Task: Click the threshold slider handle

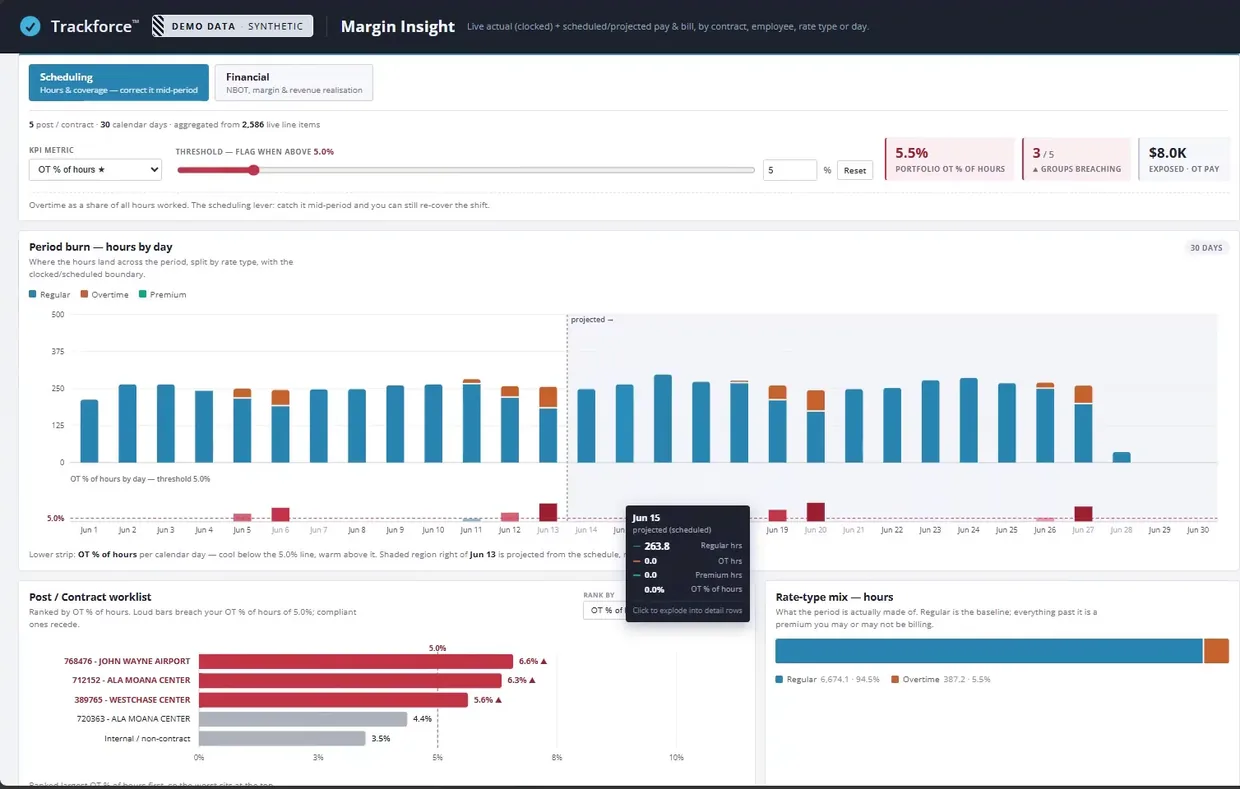Action: point(253,170)
